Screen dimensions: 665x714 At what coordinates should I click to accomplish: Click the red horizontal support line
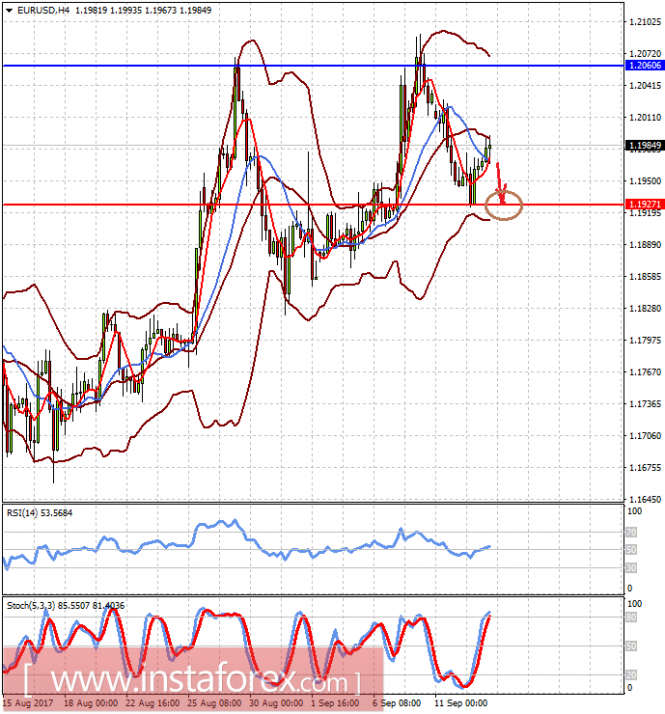[314, 204]
